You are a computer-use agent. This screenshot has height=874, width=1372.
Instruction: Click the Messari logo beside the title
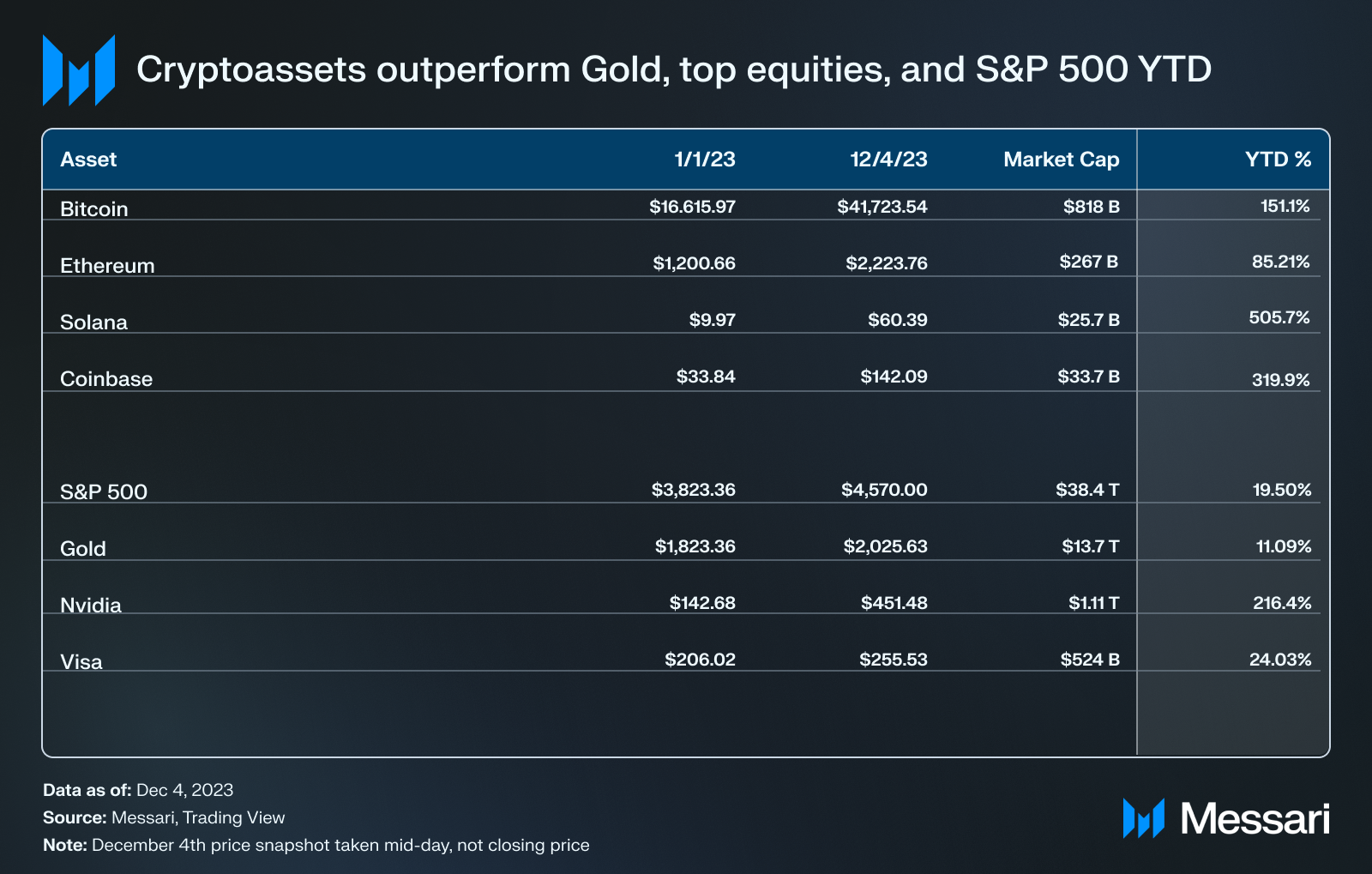(x=79, y=70)
